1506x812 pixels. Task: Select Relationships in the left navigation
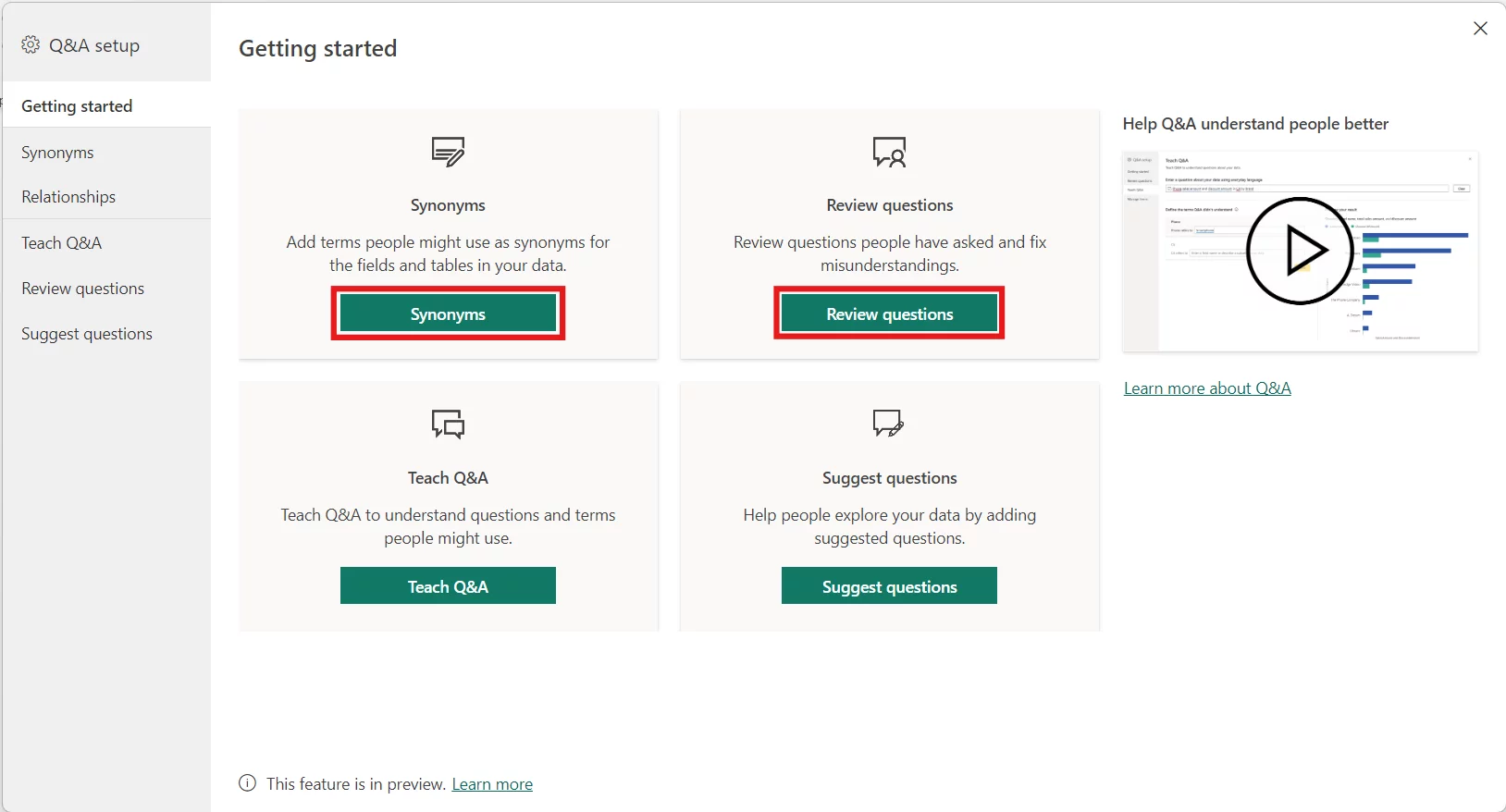click(68, 197)
